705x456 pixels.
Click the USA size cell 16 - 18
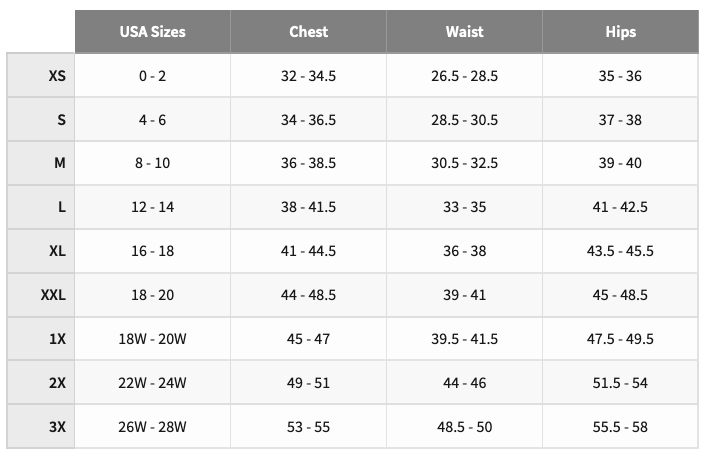152,251
